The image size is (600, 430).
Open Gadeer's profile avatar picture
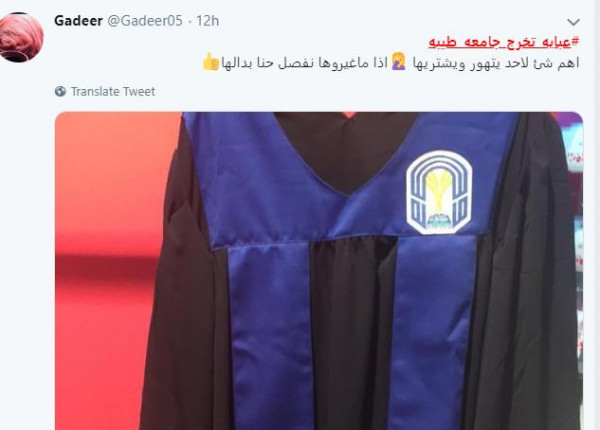20,37
